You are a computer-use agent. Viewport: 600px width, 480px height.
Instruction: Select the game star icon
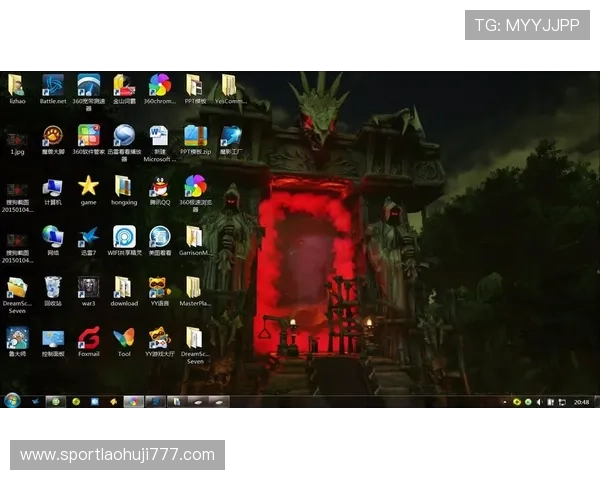click(x=88, y=186)
